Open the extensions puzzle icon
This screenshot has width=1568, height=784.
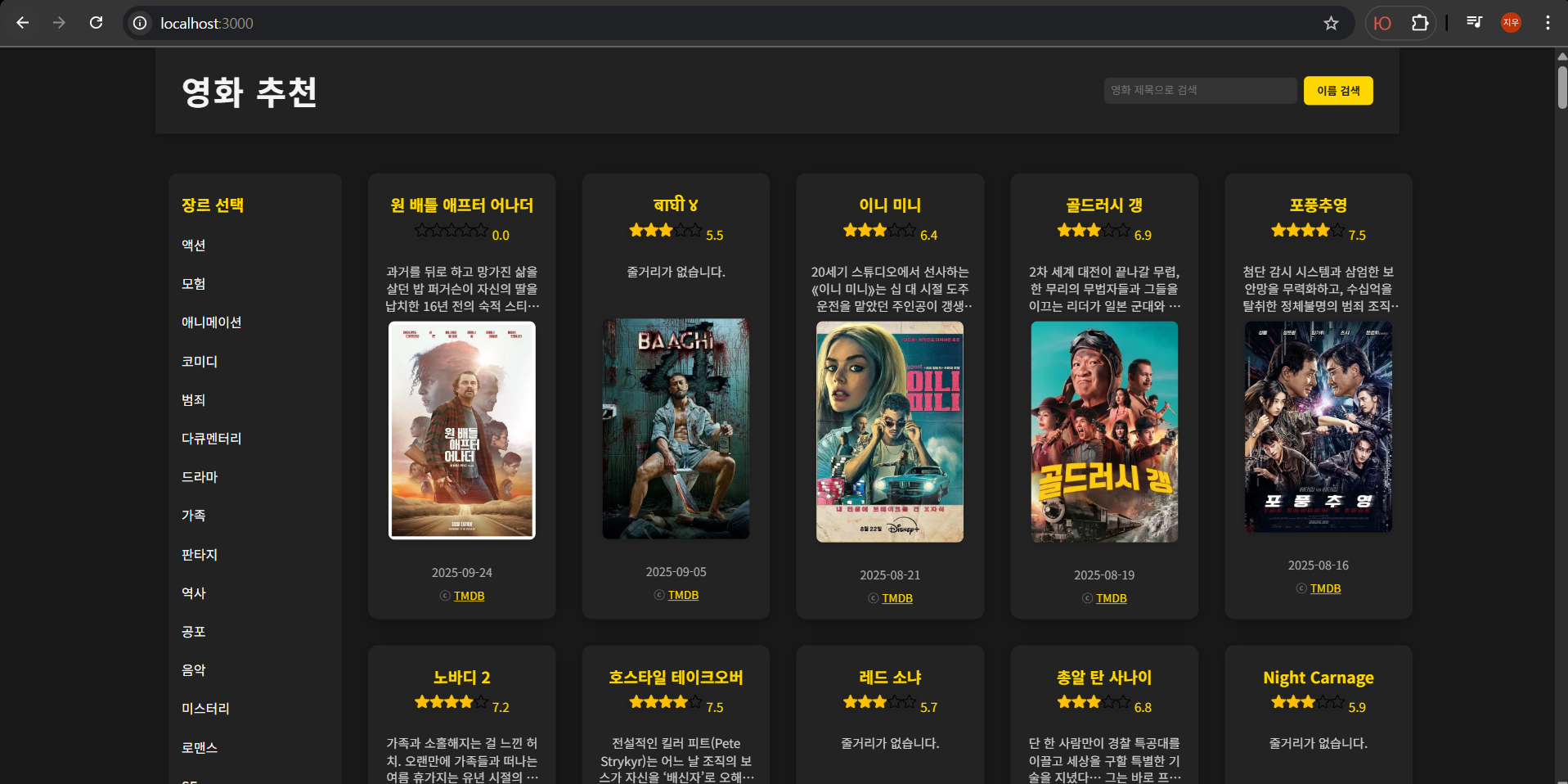(x=1420, y=23)
